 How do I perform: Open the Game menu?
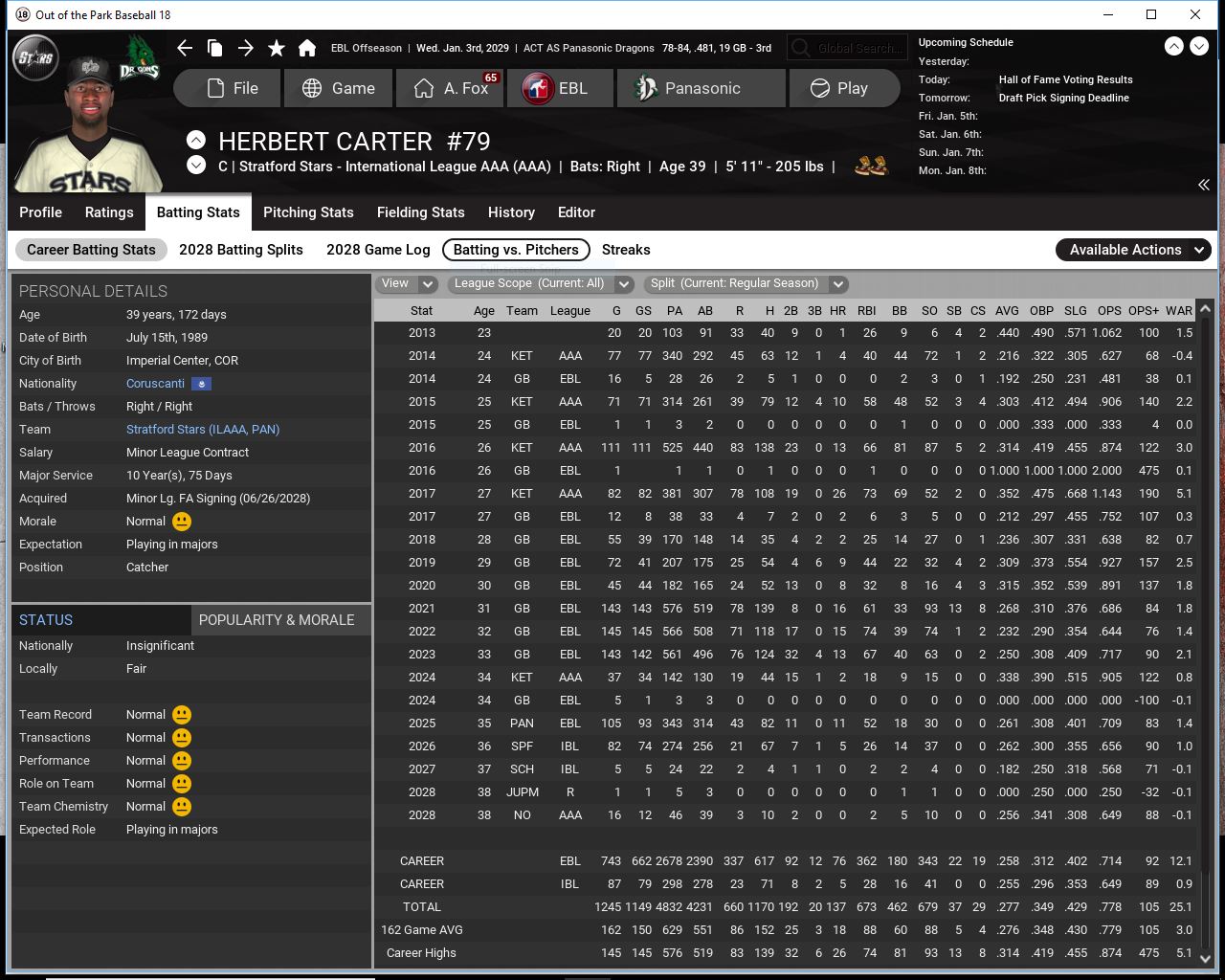pos(338,88)
